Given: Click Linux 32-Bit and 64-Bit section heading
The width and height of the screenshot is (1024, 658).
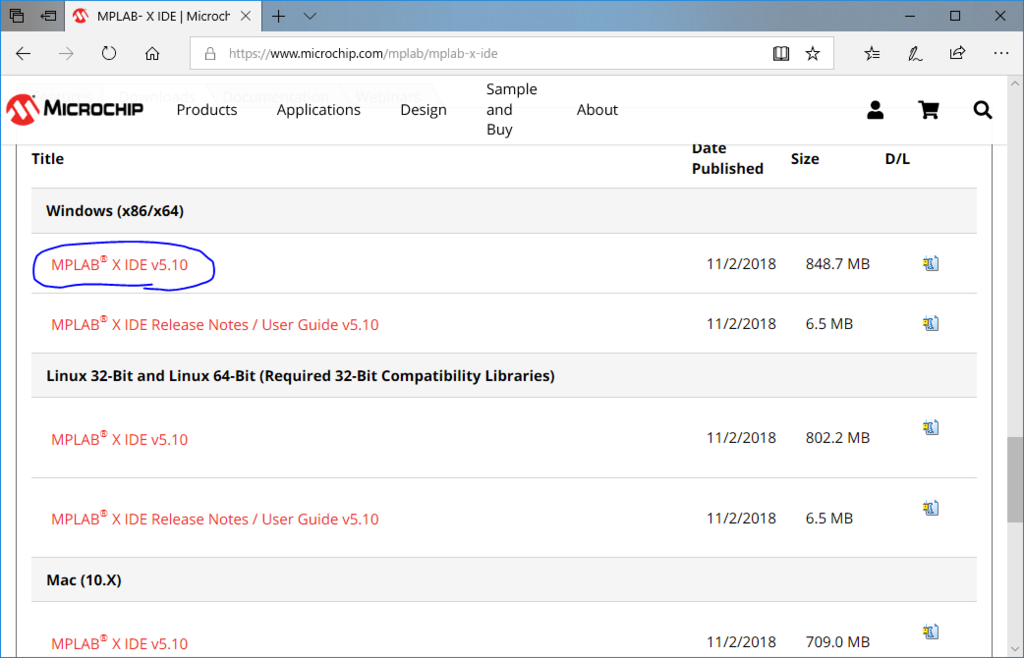Looking at the screenshot, I should 300,375.
